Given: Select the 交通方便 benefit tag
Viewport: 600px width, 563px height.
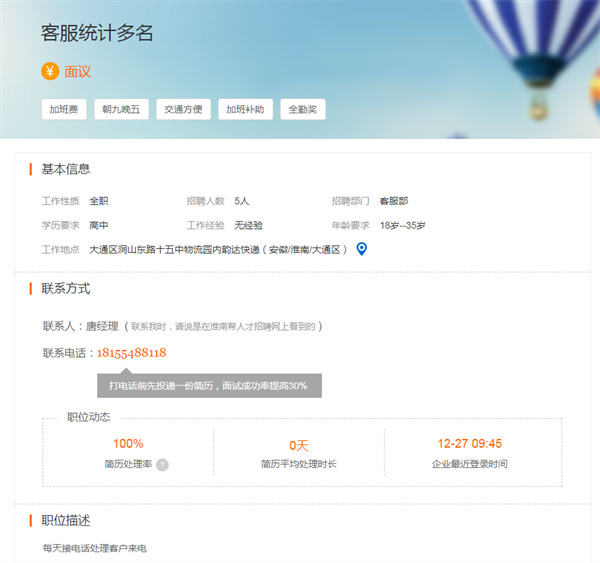Looking at the screenshot, I should click(x=183, y=109).
